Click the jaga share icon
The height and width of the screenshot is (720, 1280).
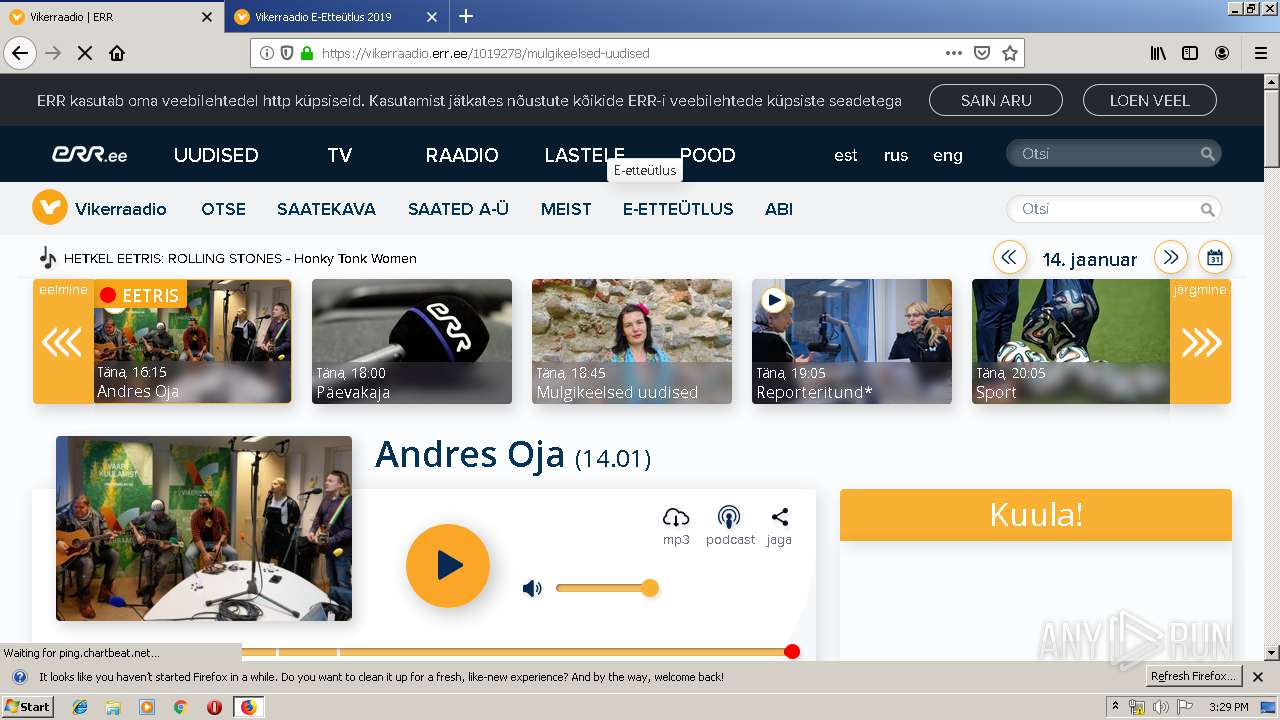click(x=779, y=517)
